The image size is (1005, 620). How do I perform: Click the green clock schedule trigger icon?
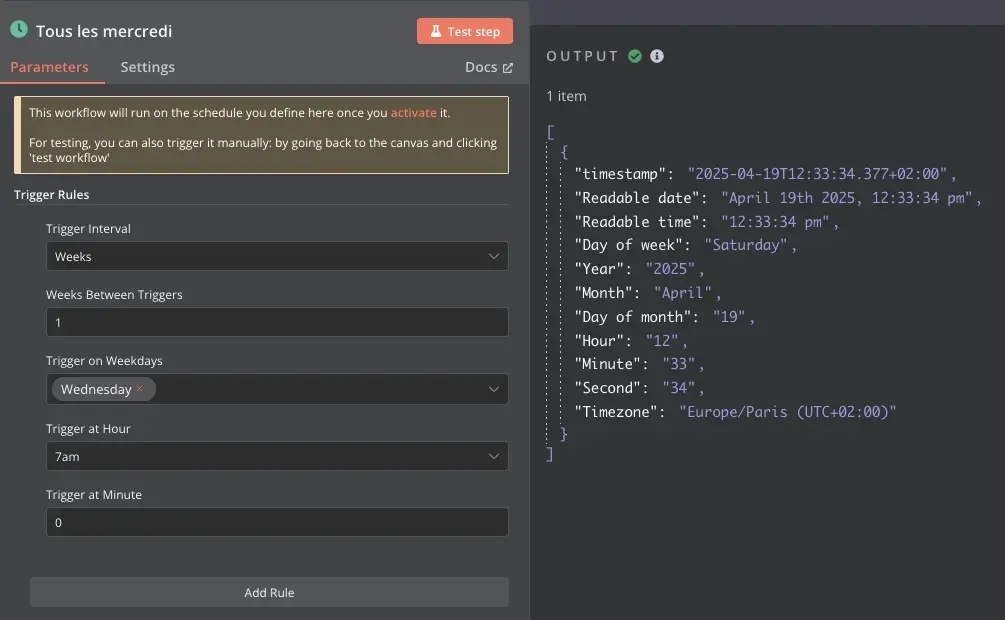(x=19, y=29)
